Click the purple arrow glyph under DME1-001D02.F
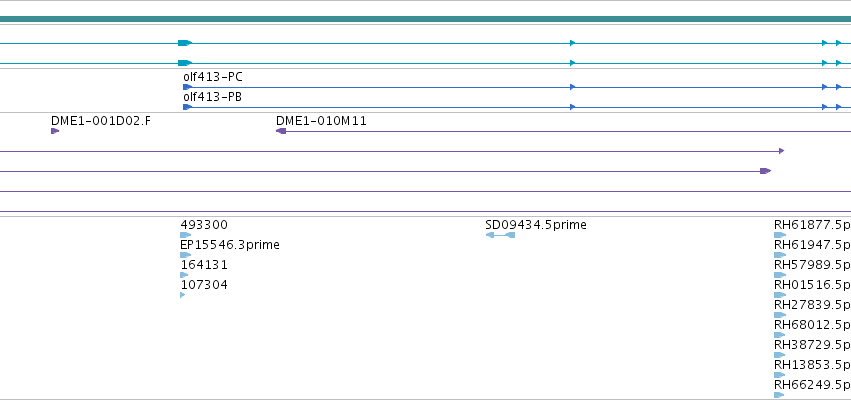851x400 pixels. [55, 131]
